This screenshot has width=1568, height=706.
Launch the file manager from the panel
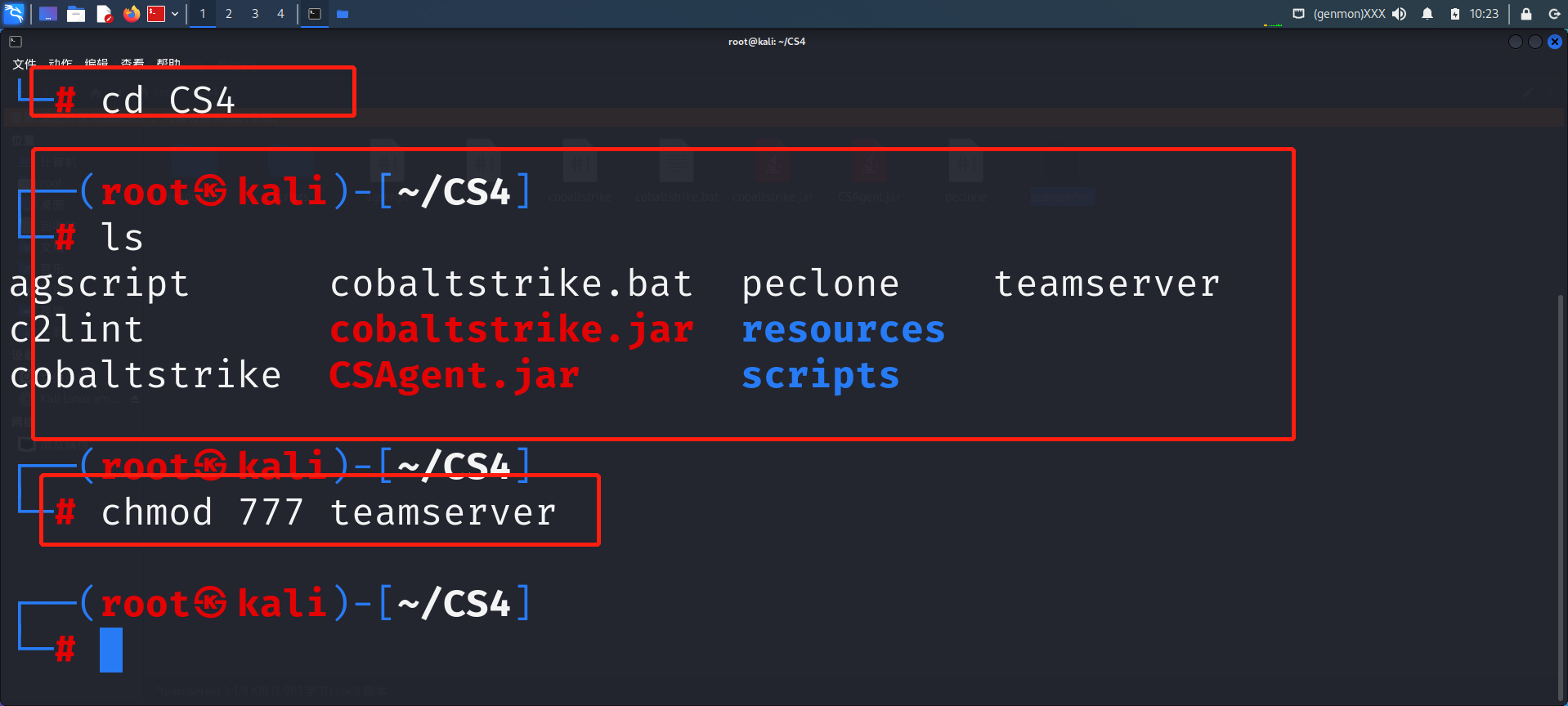[76, 14]
